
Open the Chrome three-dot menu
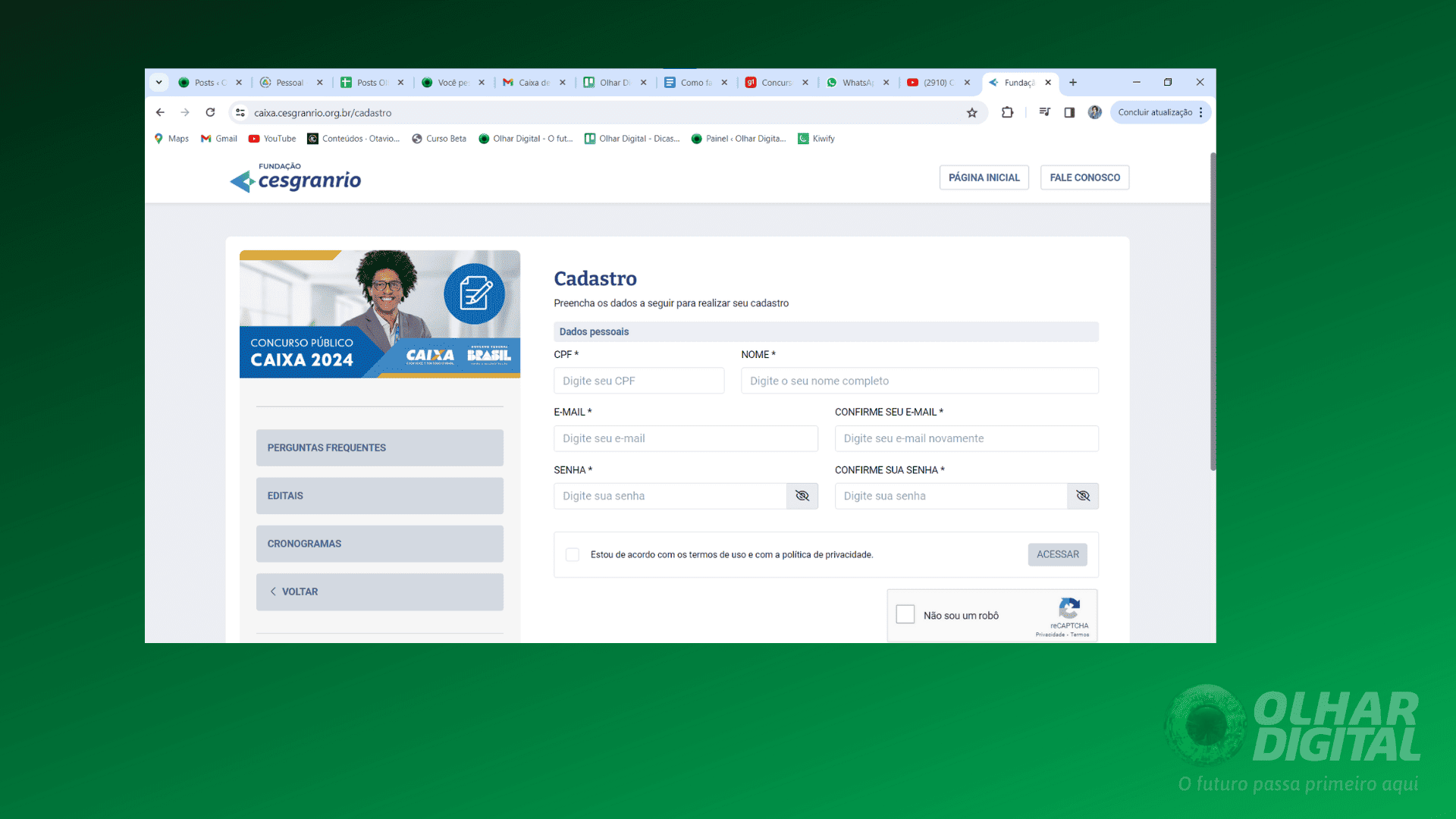coord(1201,112)
